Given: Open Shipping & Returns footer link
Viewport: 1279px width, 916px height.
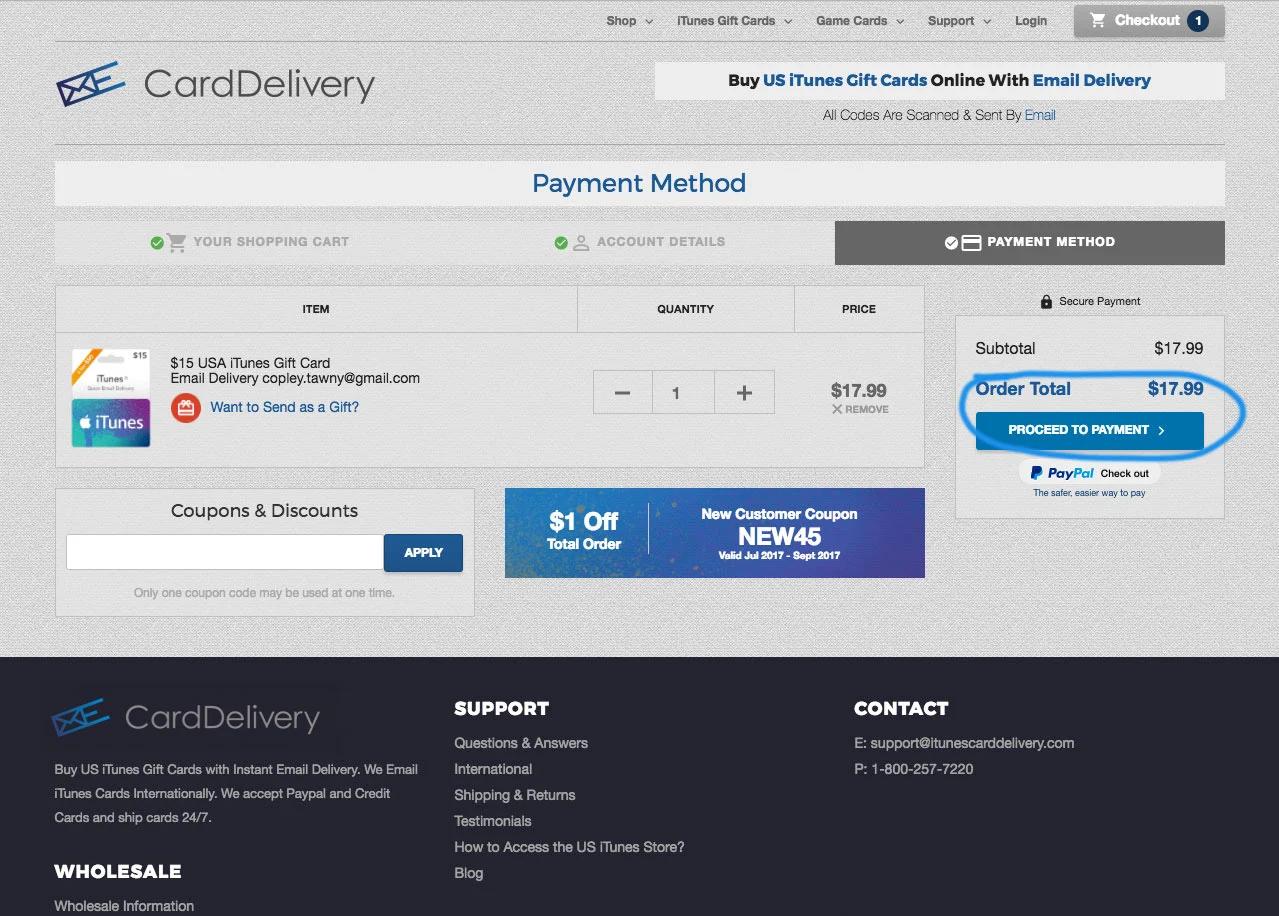Looking at the screenshot, I should point(515,795).
